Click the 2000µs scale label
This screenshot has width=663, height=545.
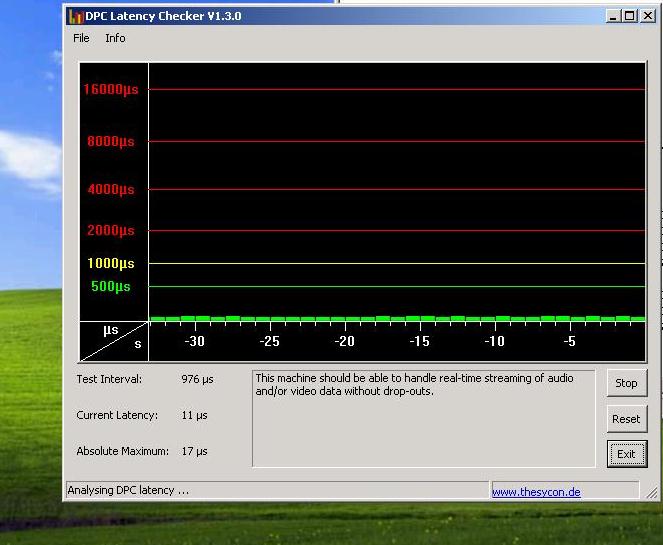[111, 230]
